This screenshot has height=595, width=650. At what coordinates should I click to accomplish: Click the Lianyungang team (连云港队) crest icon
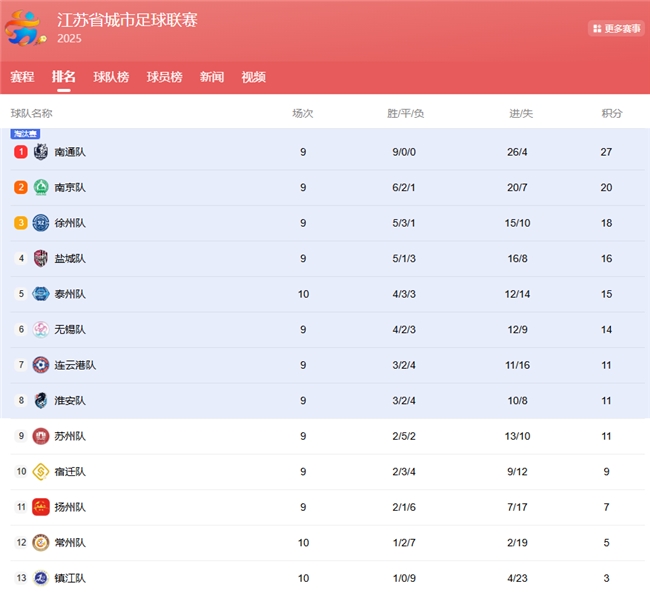[41, 365]
